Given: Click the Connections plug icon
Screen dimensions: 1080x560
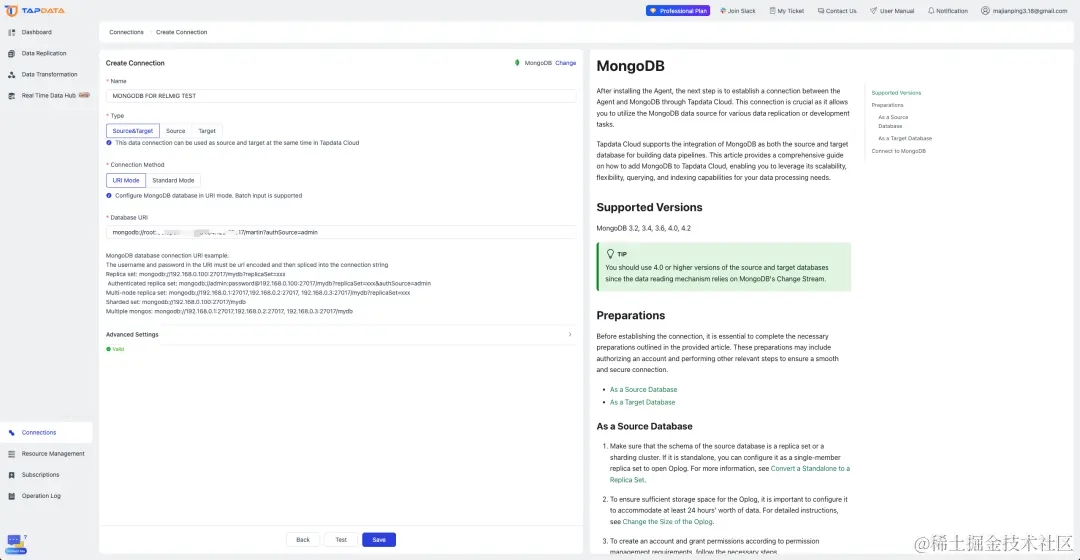Looking at the screenshot, I should pos(12,433).
